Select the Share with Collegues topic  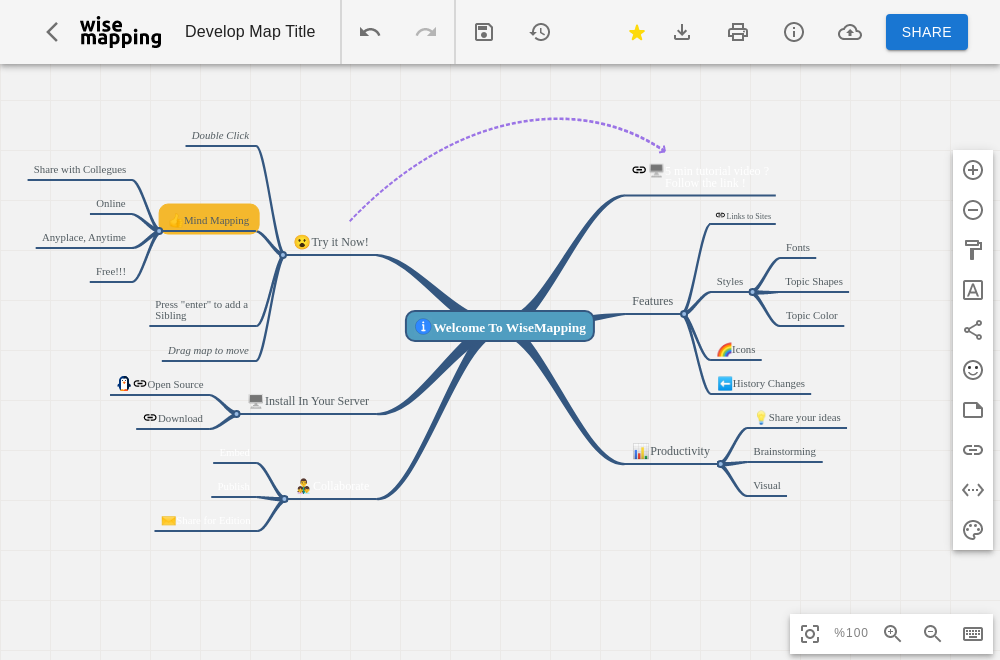point(80,170)
